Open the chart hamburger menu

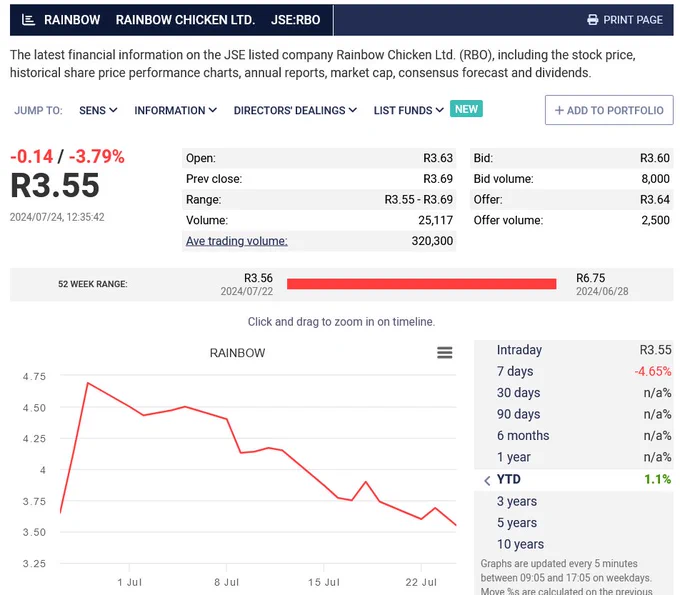tap(445, 353)
